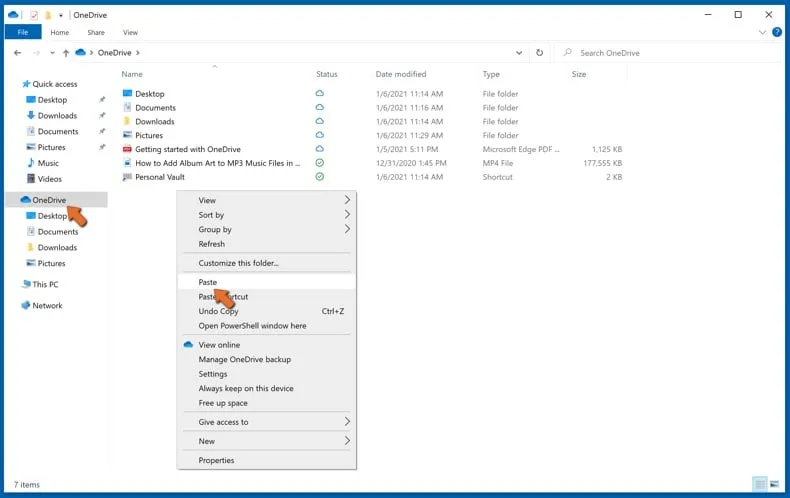Click cloud status icon of Desktop folder

click(x=319, y=93)
